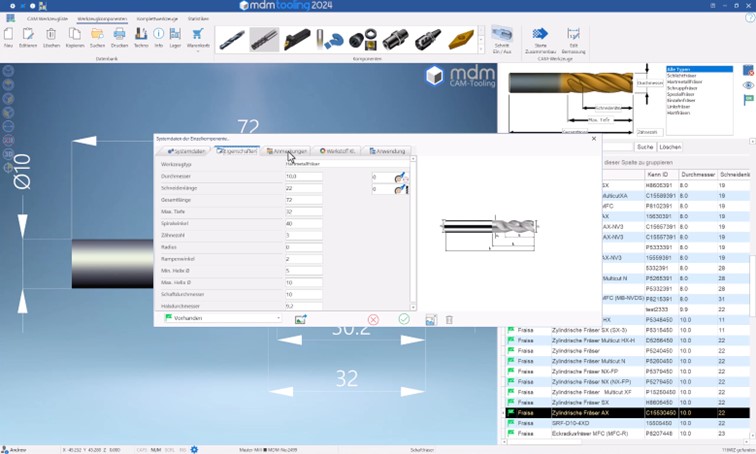Viewport: 756px width, 454px height.
Task: Select the turning tool holder component icon
Action: (297, 40)
